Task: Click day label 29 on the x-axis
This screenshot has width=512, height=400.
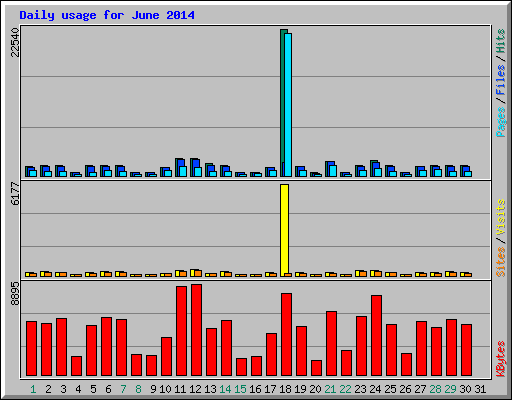Action: point(450,389)
